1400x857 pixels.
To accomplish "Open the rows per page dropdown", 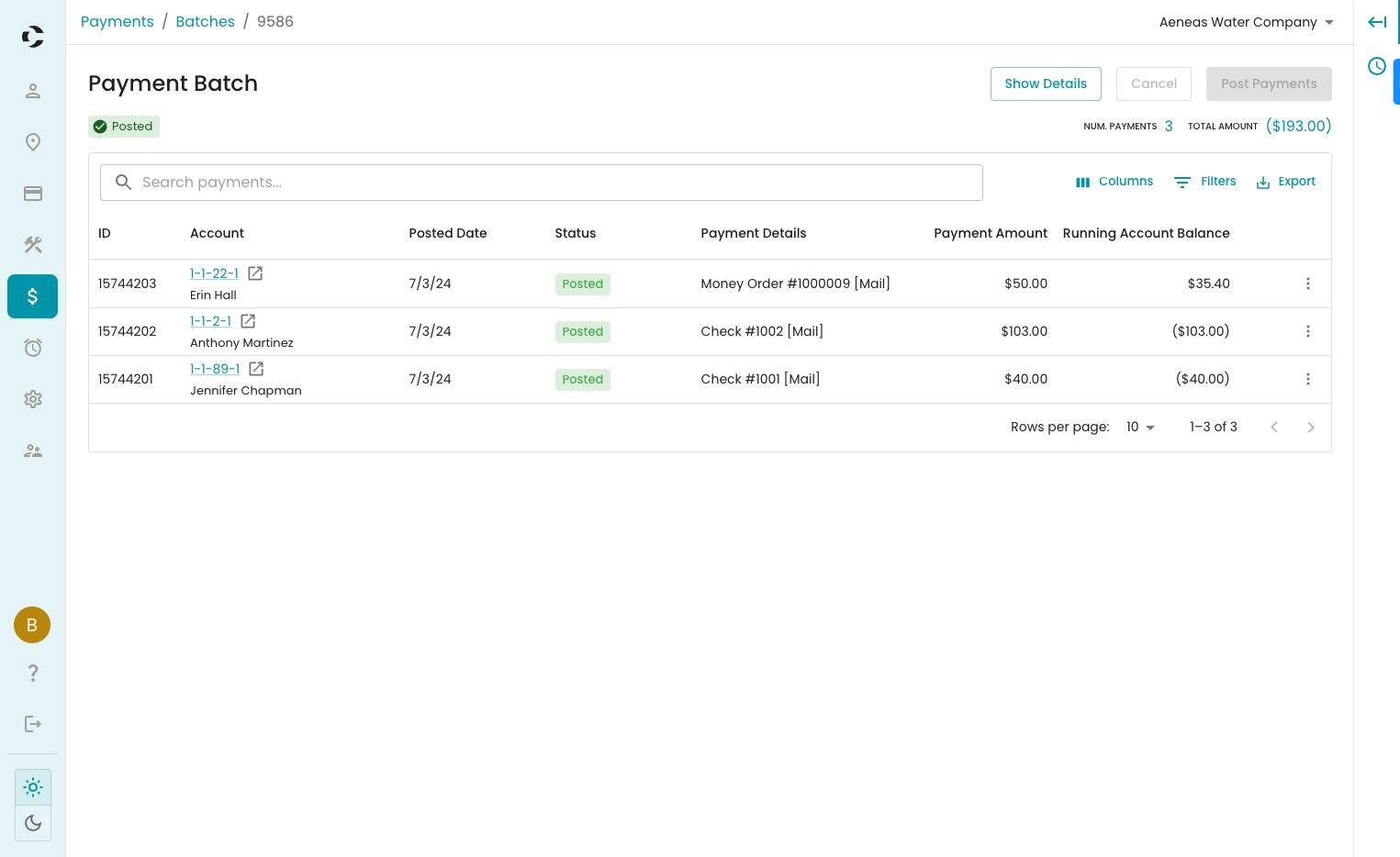I will coord(1140,428).
